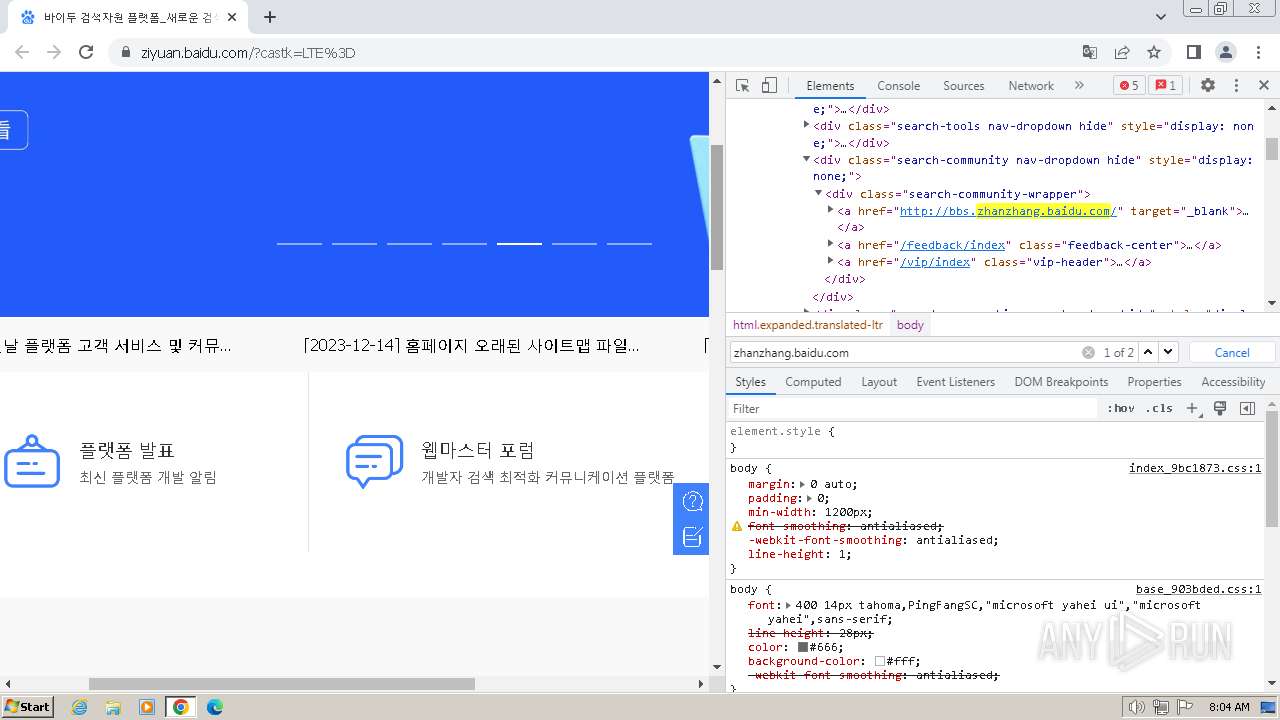
Task: Follow the http://bbs.zhanzhang.baidu.com/ href link
Action: (1008, 211)
